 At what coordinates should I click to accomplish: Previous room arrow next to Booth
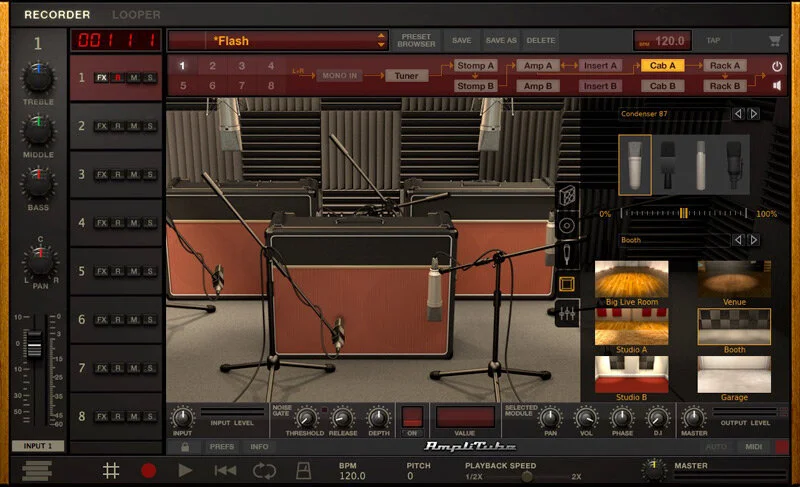tap(738, 240)
